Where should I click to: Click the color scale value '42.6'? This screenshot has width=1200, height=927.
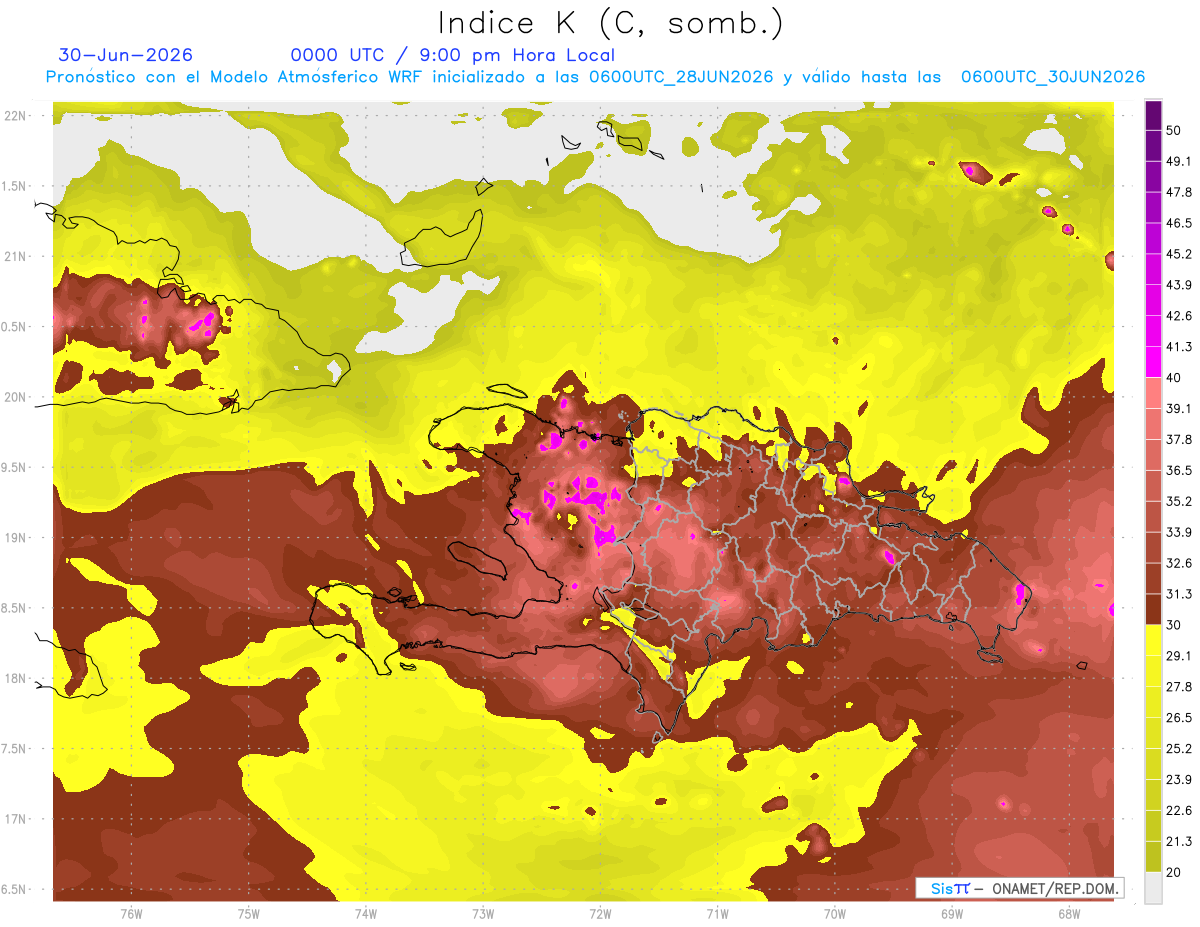click(x=1179, y=316)
